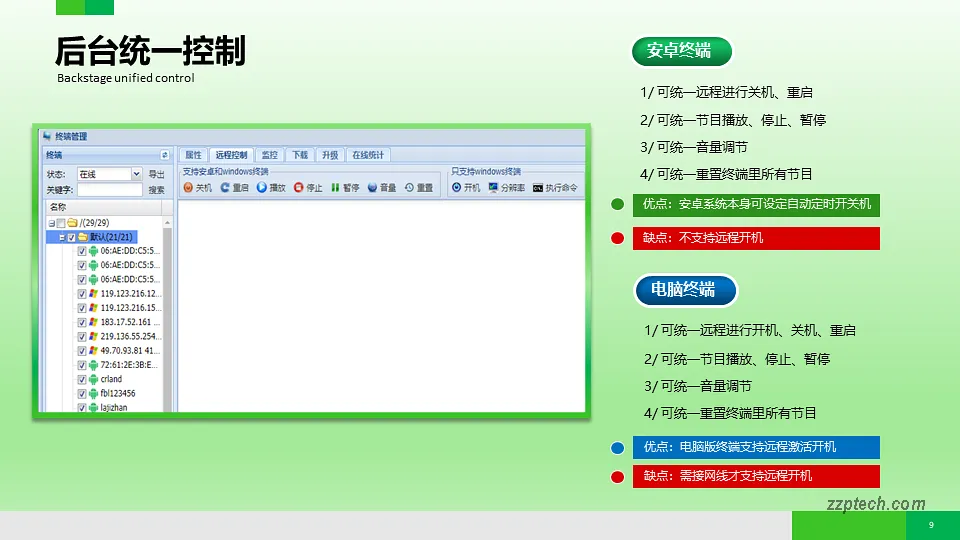This screenshot has width=960, height=540.
Task: Uncheck the 183.17.52.161 terminal checkbox
Action: pyautogui.click(x=81, y=322)
